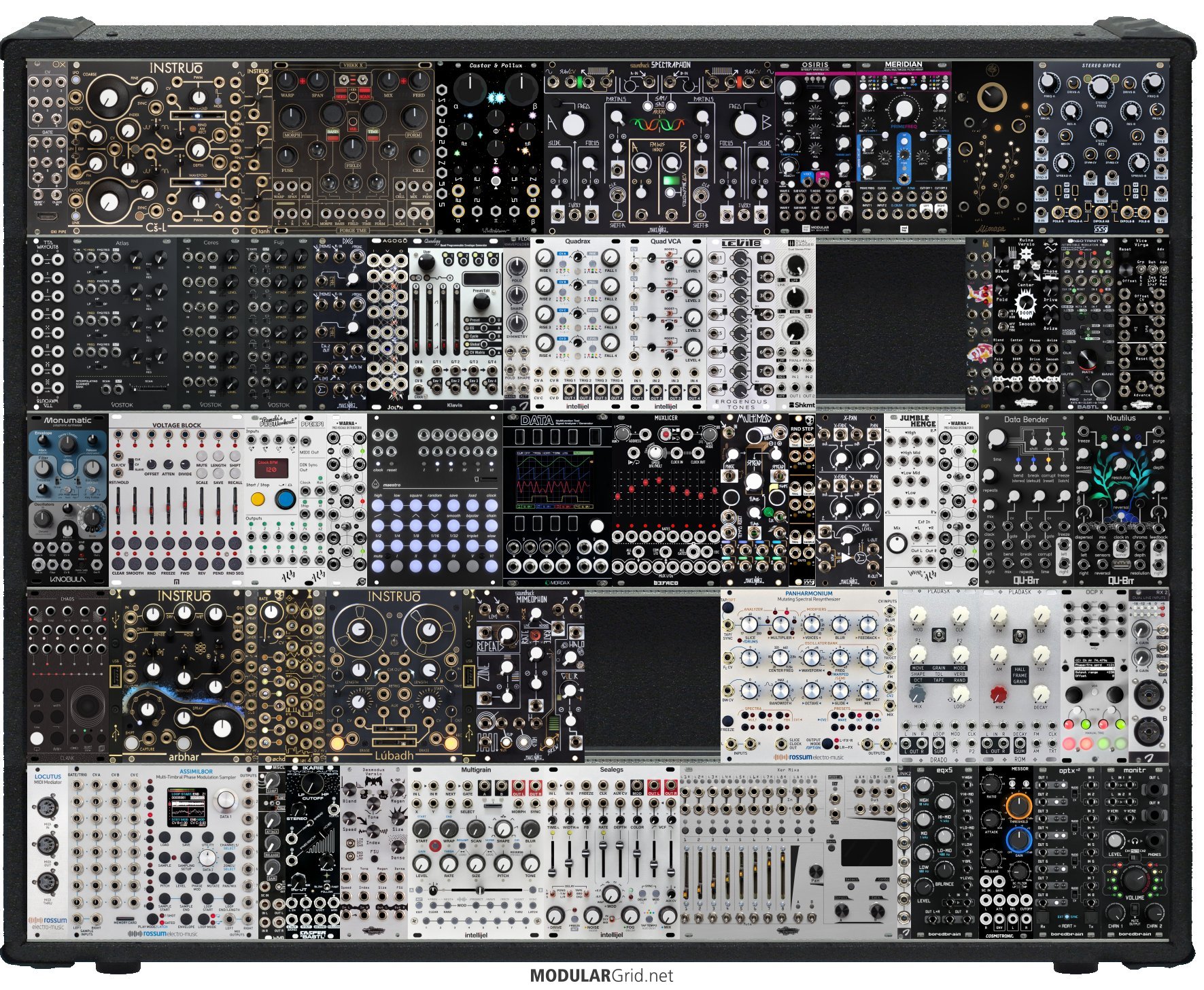This screenshot has width=1204, height=990.
Task: Select the Vostok Ceres module
Action: coord(211,324)
